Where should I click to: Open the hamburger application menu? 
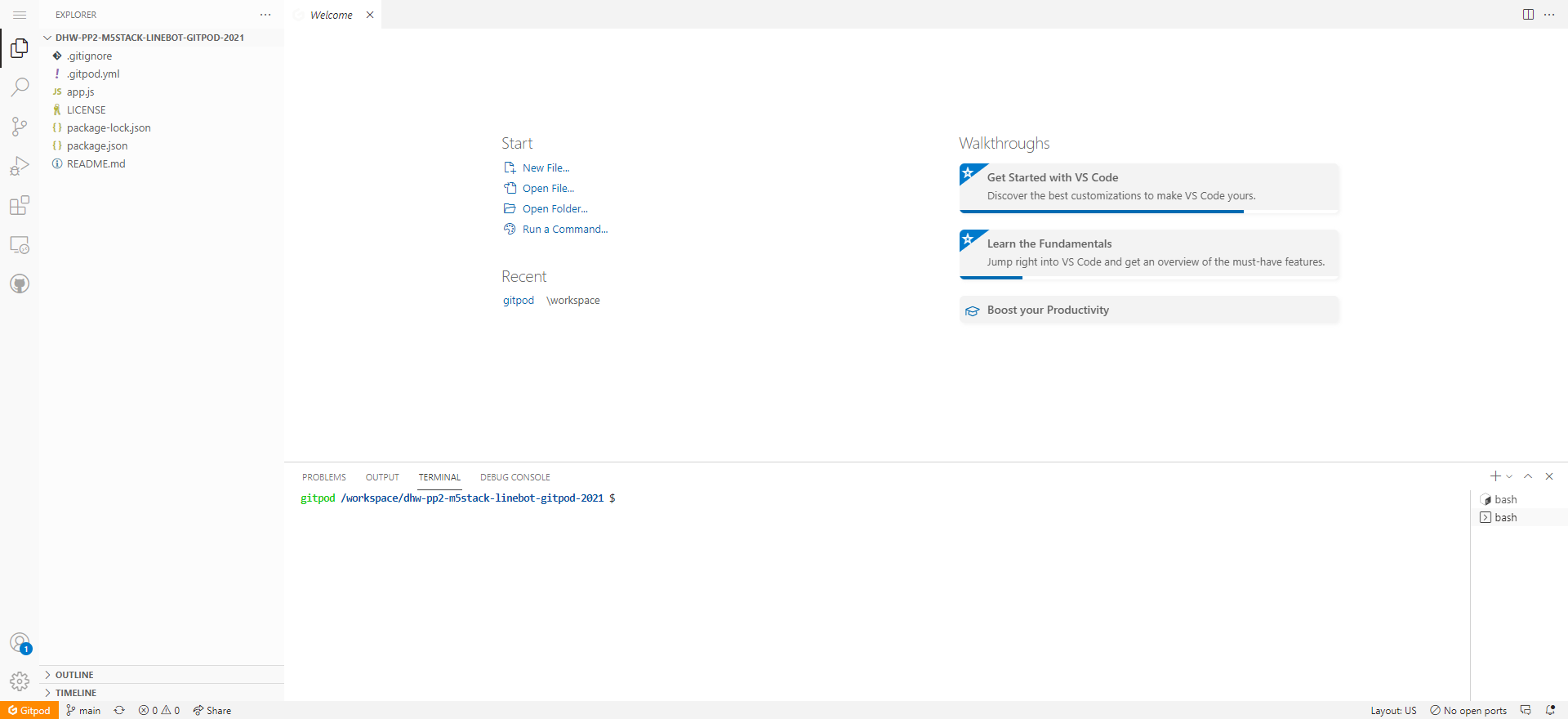click(20, 15)
